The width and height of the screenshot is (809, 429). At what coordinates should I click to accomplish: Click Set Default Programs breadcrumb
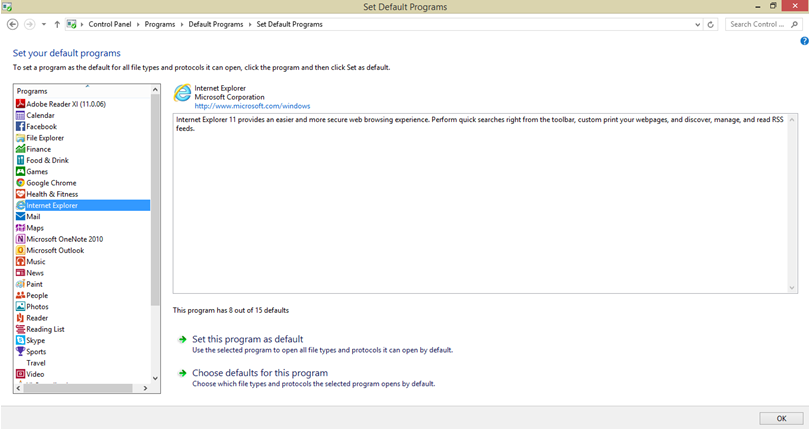pos(289,24)
